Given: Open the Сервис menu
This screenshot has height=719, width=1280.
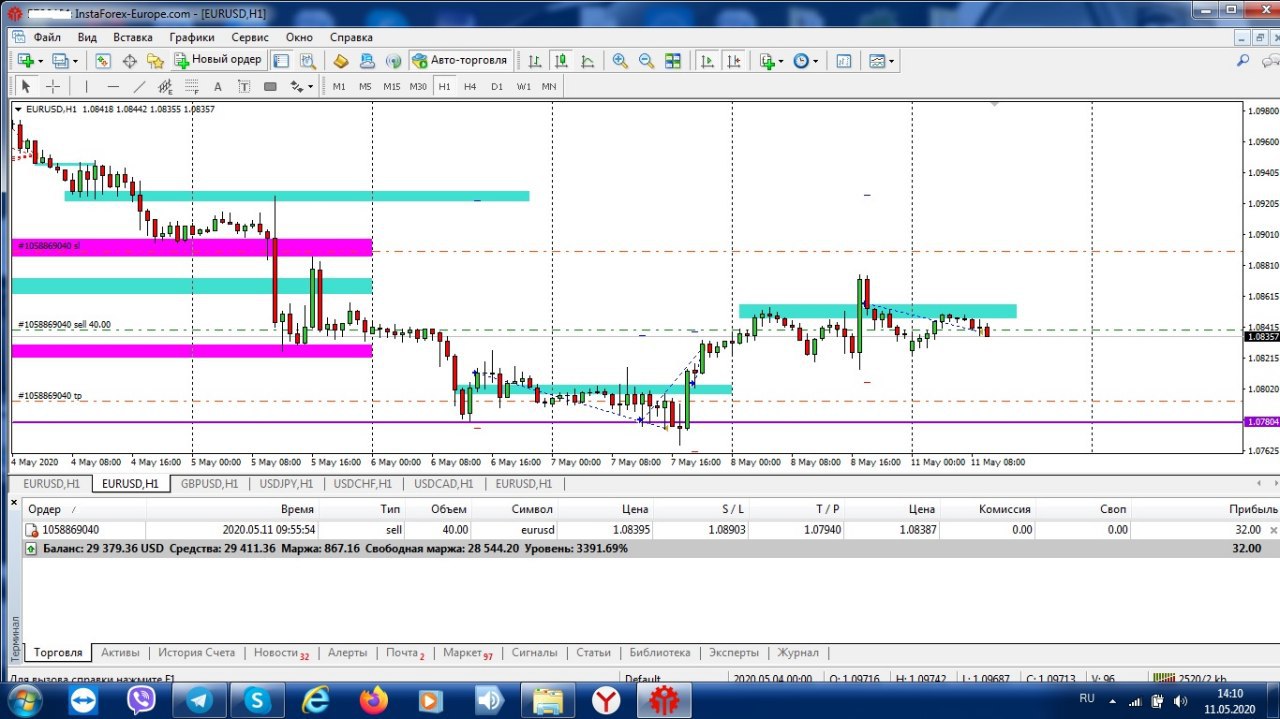Looking at the screenshot, I should (x=250, y=37).
